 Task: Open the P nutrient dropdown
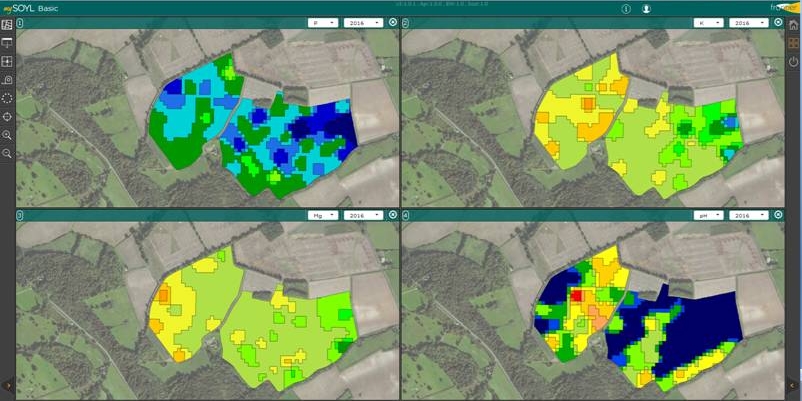tap(322, 21)
